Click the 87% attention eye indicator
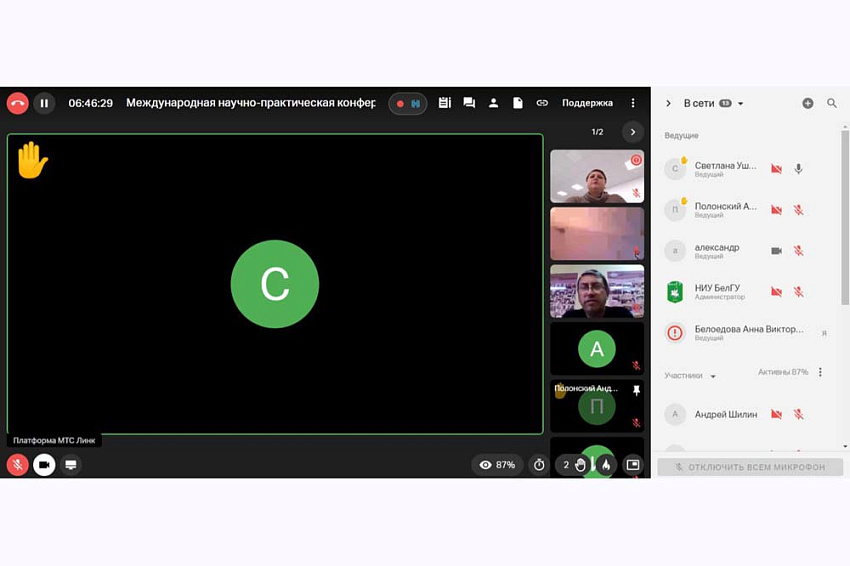This screenshot has height=566, width=850. 497,465
